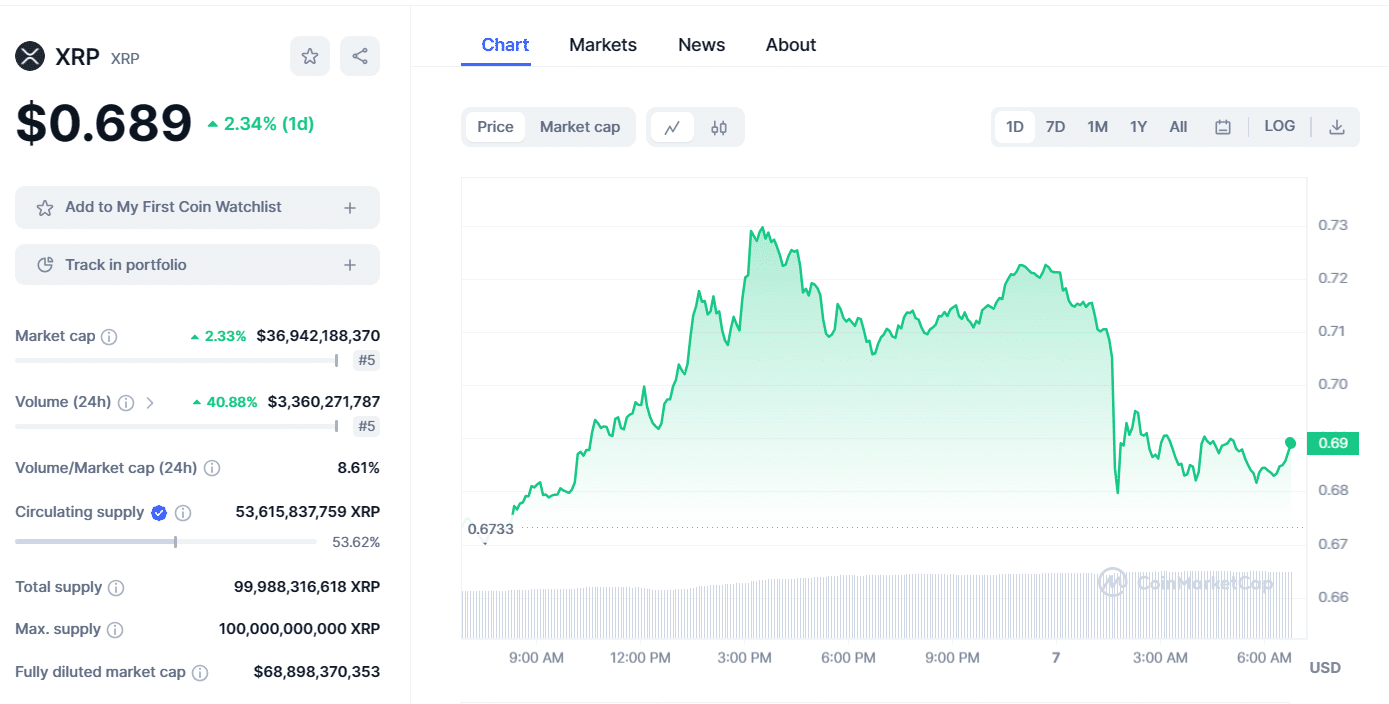Show Market cap info tooltip icon
Image resolution: width=1389 pixels, height=704 pixels.
coord(109,337)
